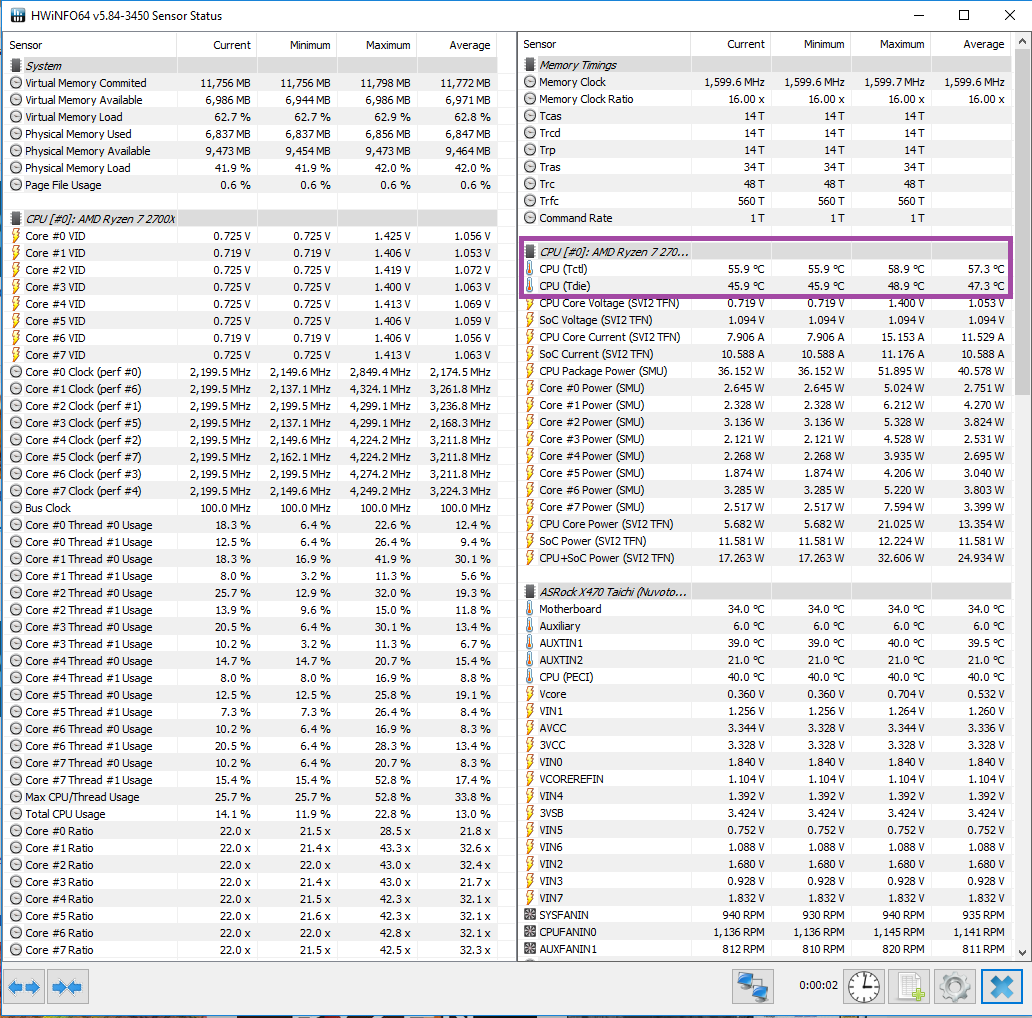Click the Bus Clock circle icon
1032x1018 pixels.
16,508
